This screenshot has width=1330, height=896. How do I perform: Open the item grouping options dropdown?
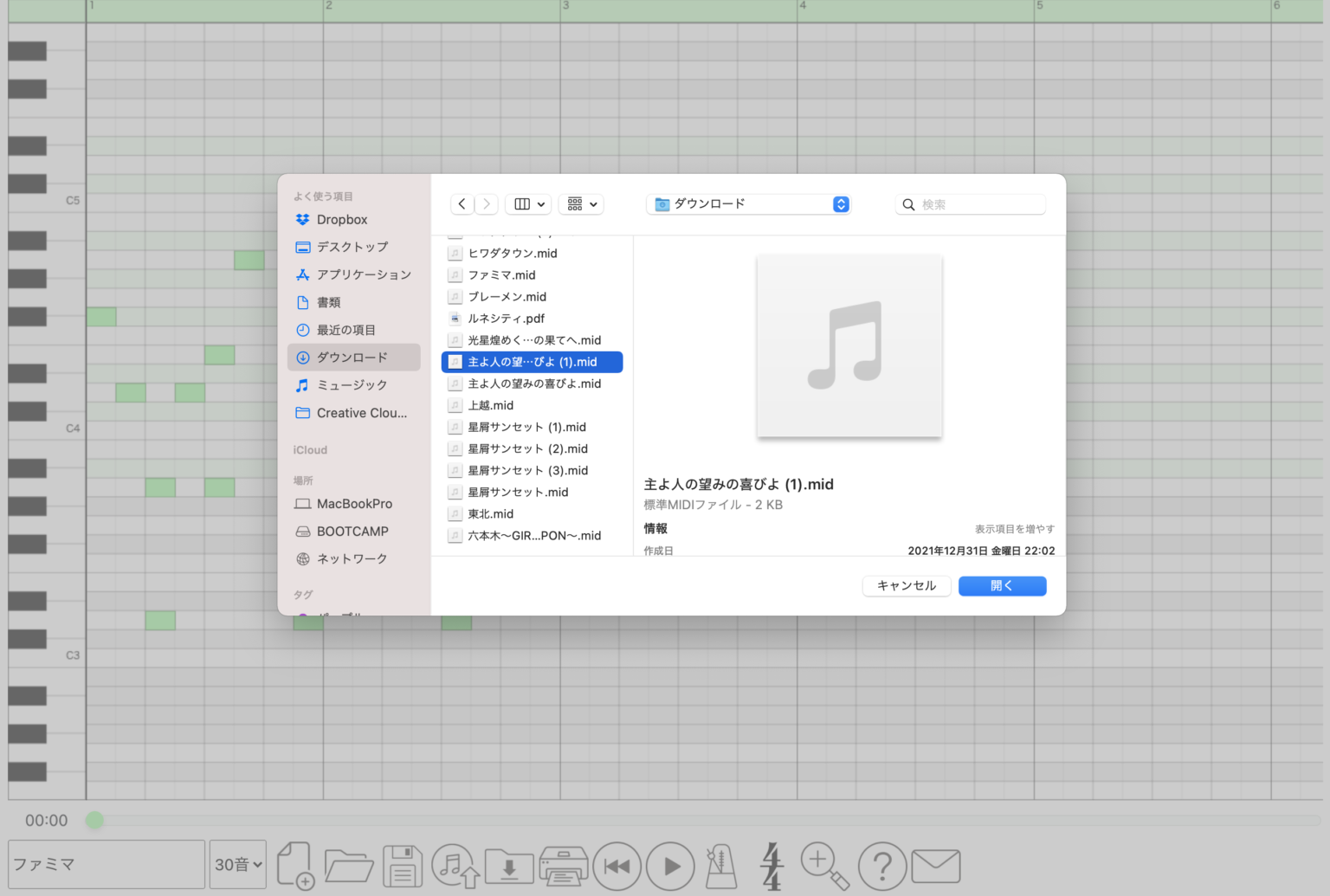click(x=581, y=204)
